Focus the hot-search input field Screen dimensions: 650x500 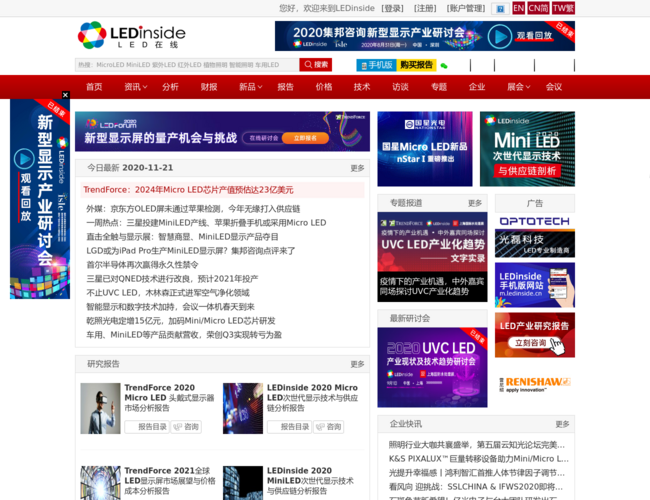(187, 65)
